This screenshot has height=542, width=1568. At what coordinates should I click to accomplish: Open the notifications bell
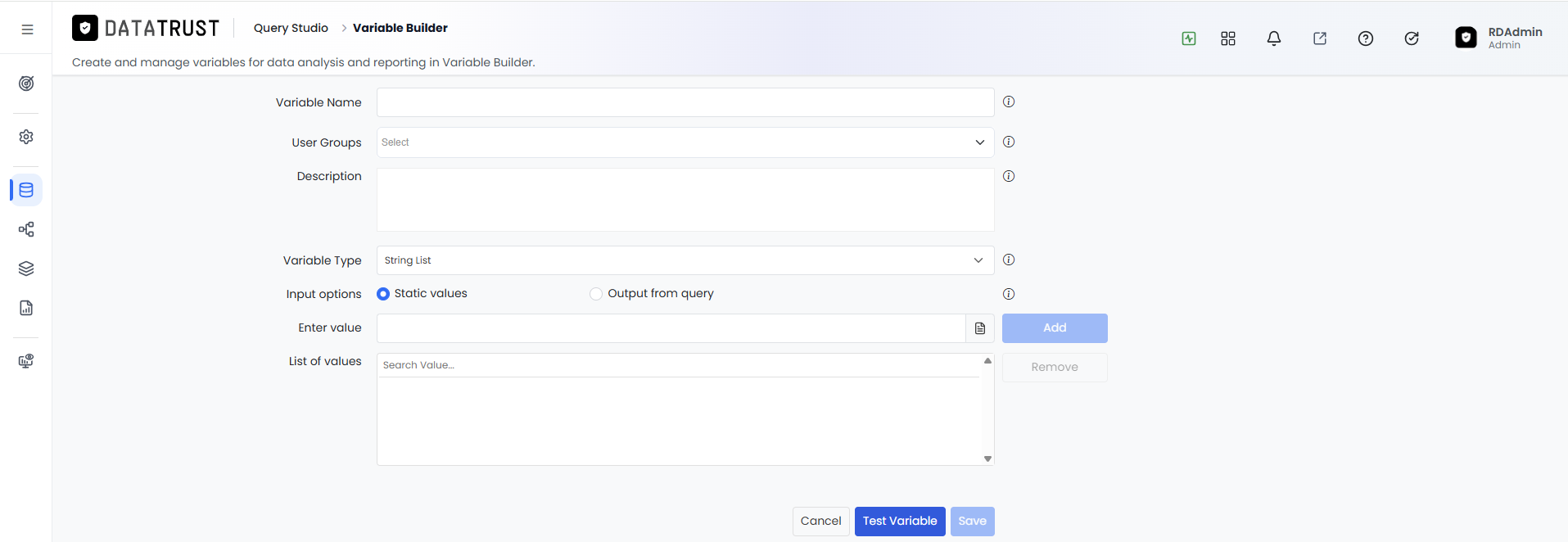[1274, 38]
